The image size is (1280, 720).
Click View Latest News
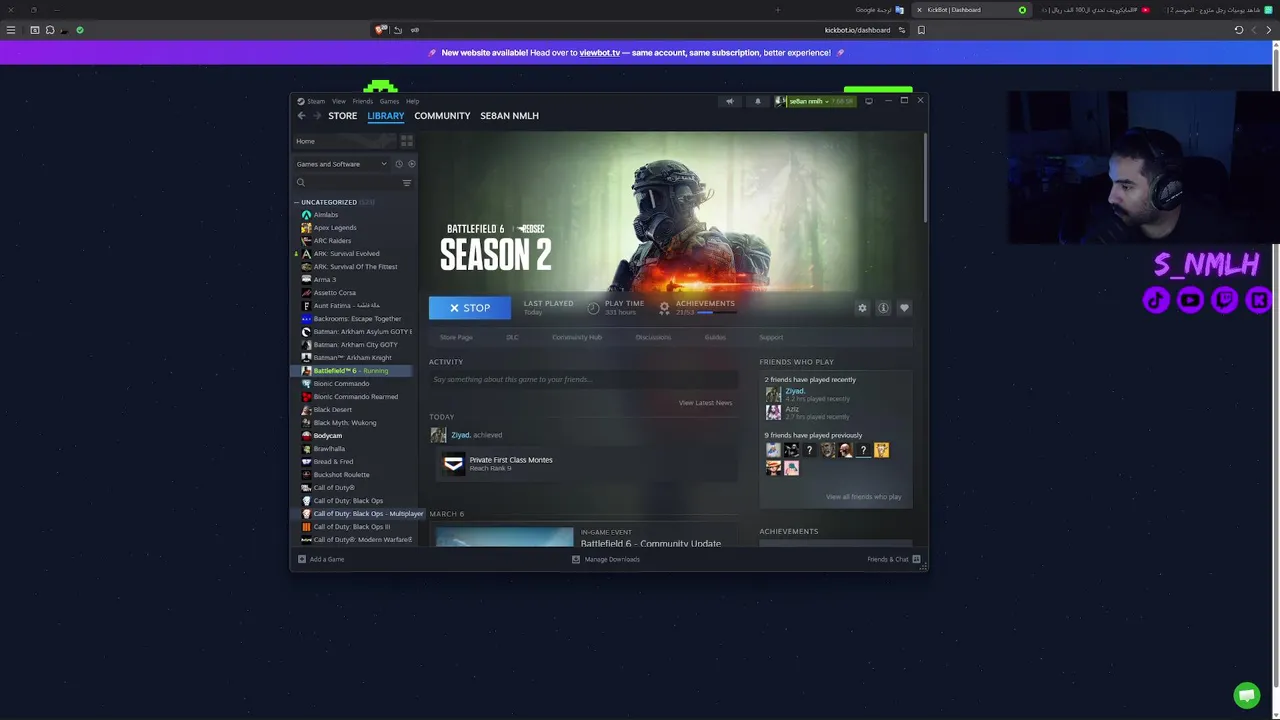click(705, 403)
